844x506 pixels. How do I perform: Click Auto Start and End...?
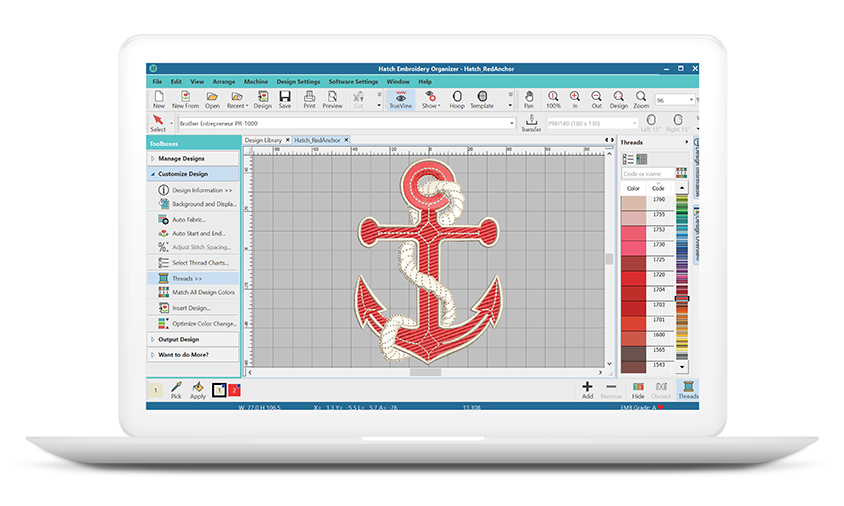coord(193,234)
